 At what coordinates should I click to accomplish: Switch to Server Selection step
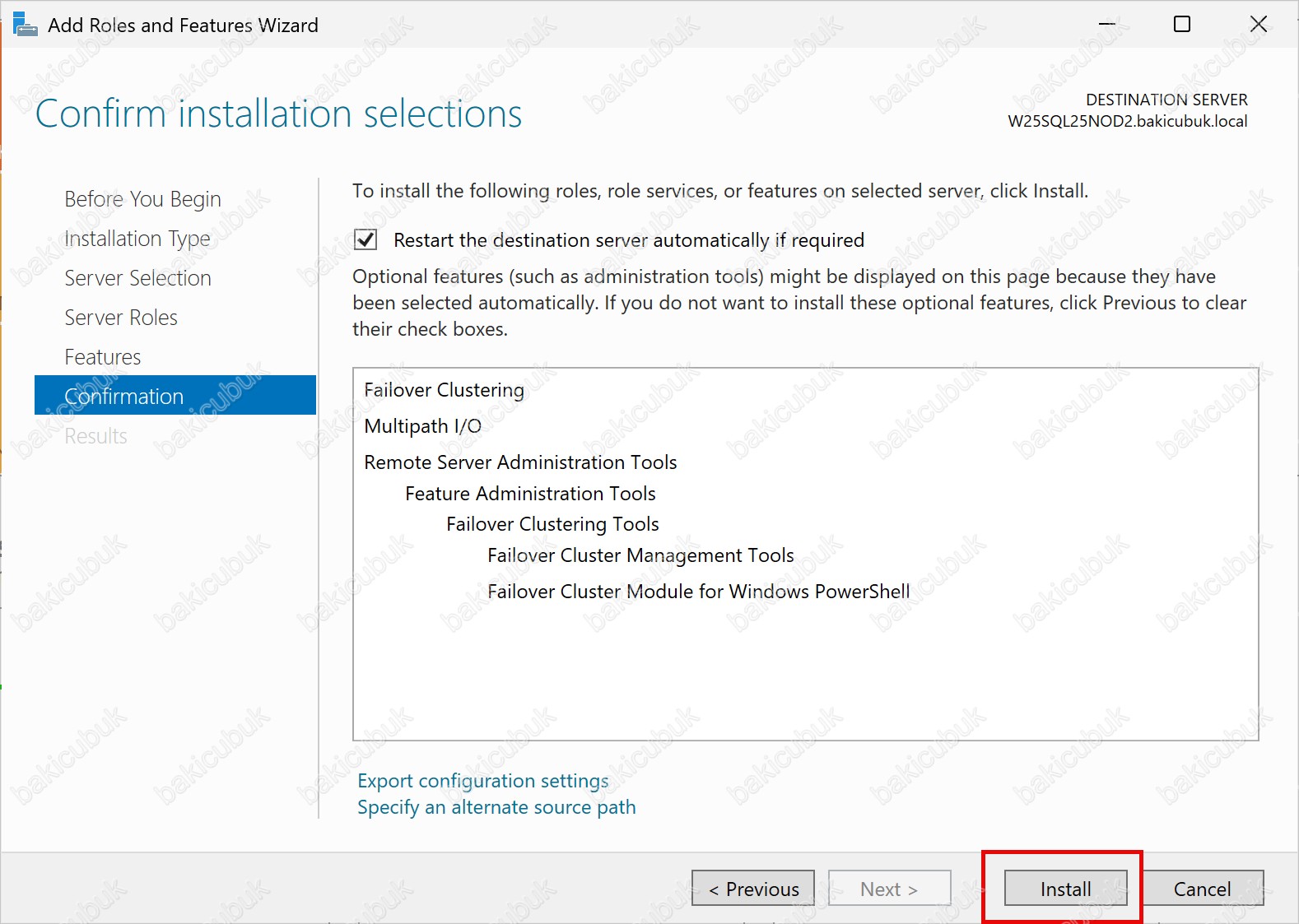137,278
